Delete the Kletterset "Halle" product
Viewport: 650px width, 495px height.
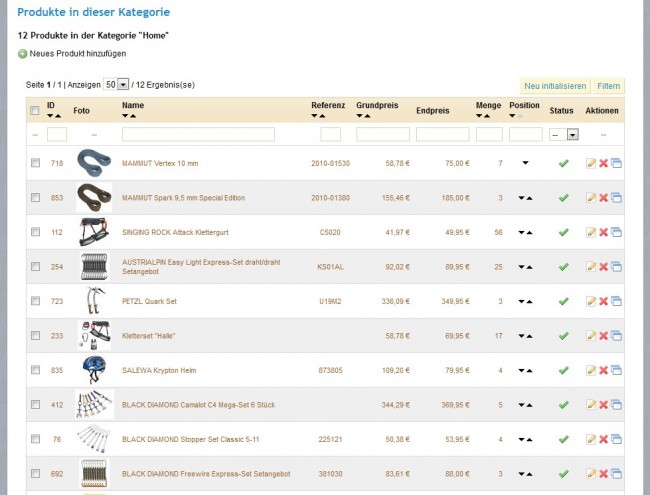(x=604, y=336)
